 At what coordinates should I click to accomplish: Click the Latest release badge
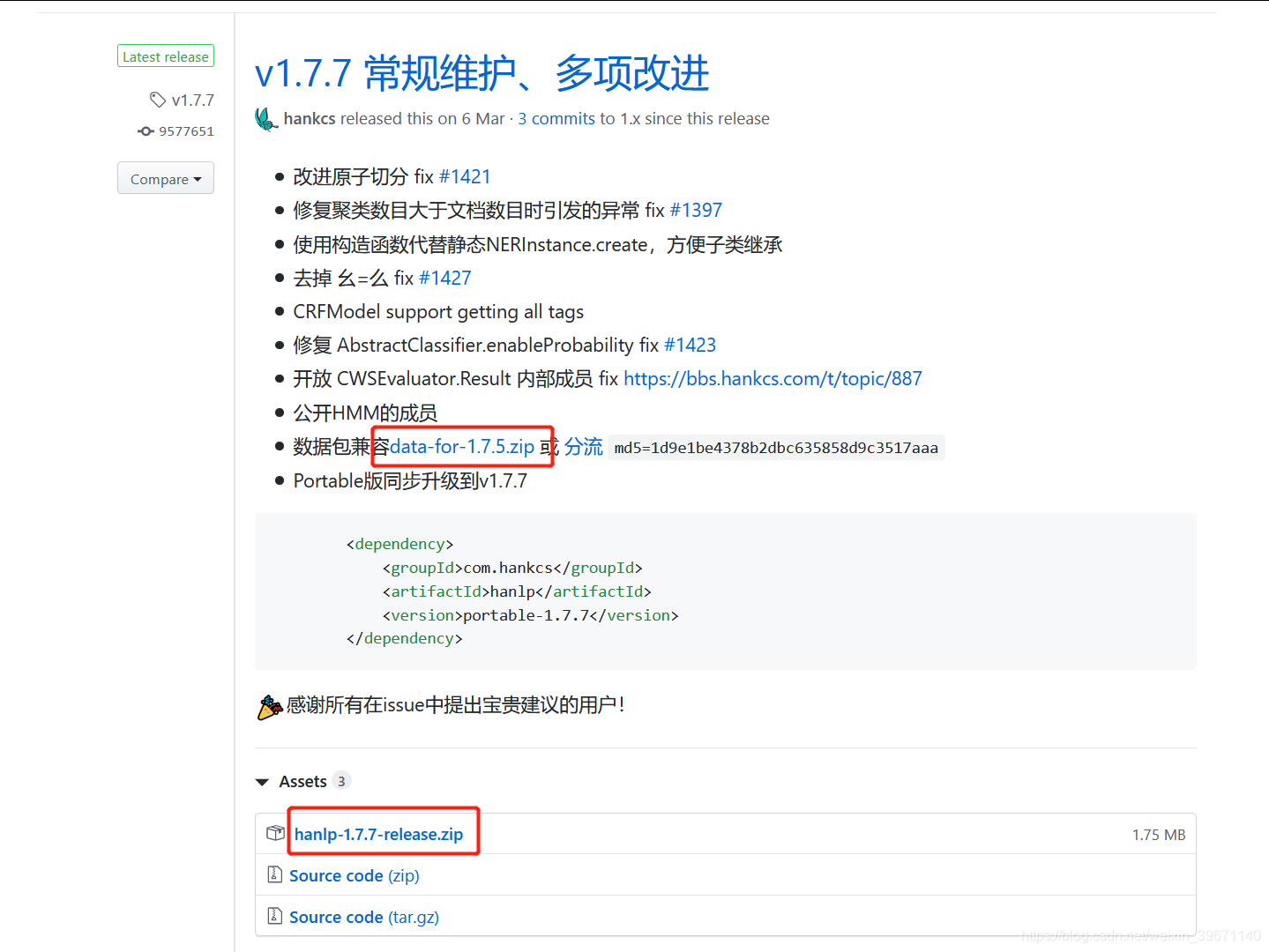tap(166, 56)
